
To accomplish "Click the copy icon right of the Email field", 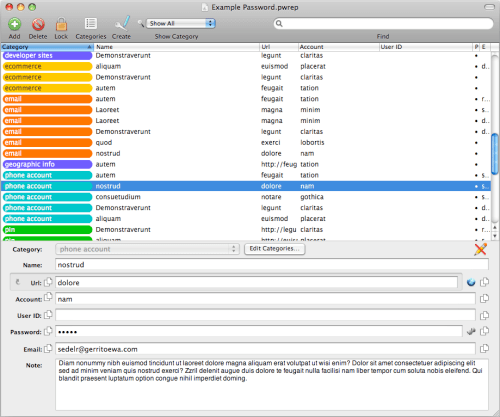I will [484, 348].
